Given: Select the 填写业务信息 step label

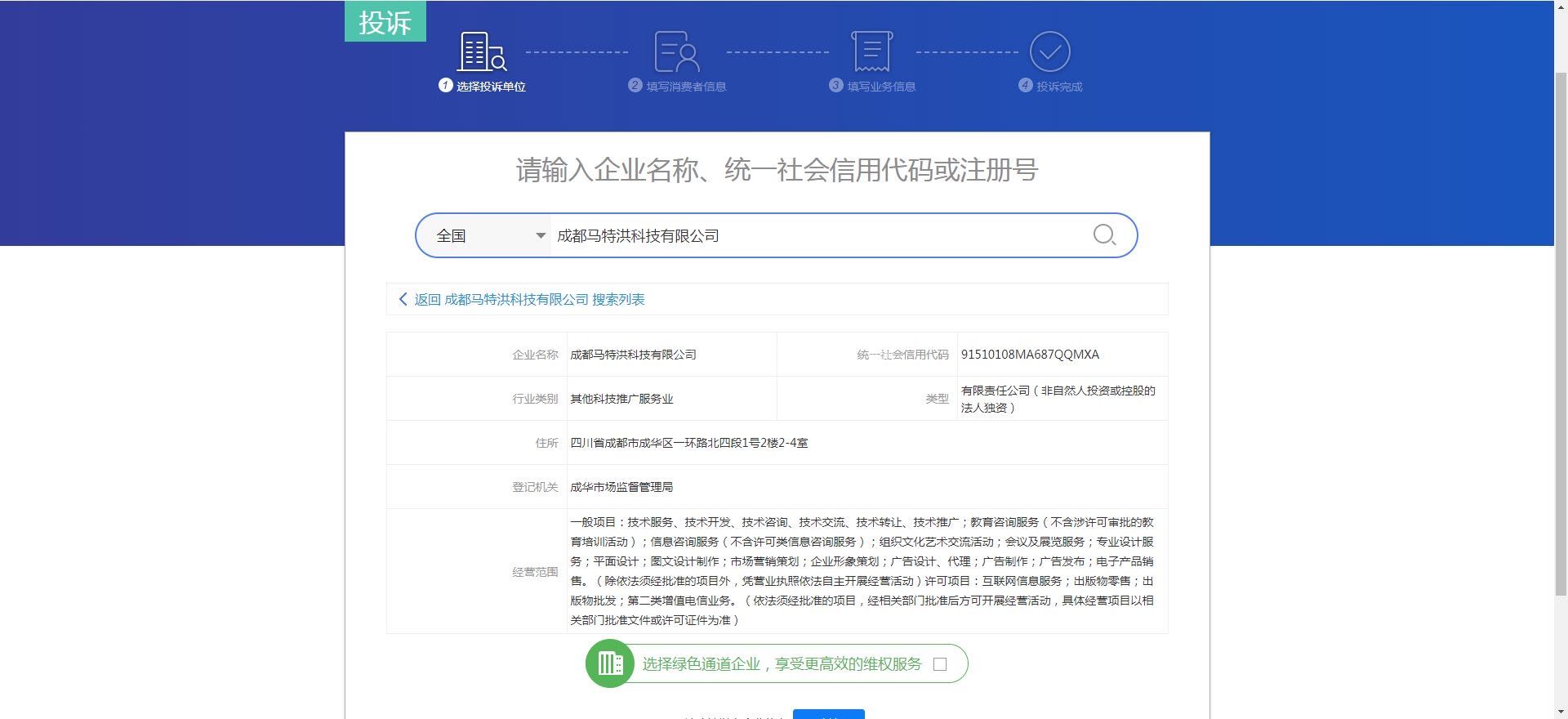Looking at the screenshot, I should [881, 87].
